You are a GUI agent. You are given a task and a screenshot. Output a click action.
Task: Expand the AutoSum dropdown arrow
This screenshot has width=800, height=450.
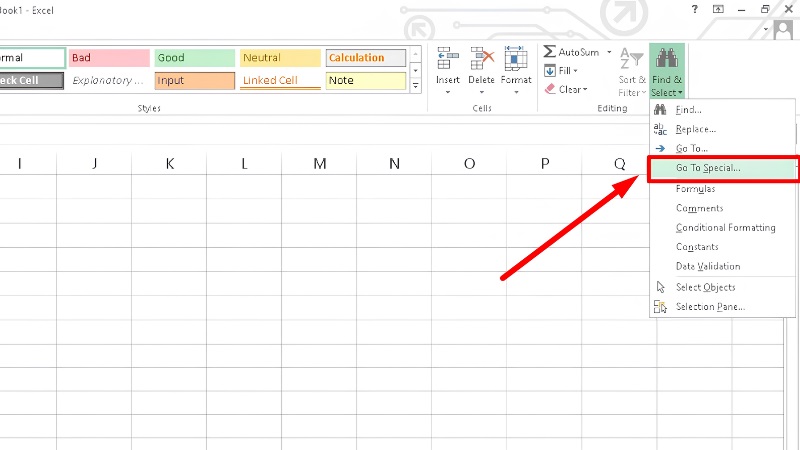point(609,52)
